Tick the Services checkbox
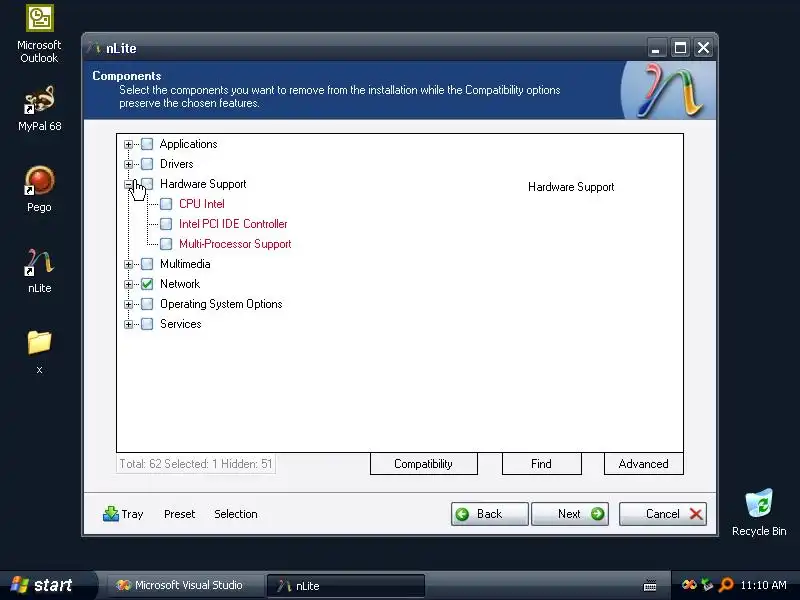 (x=147, y=324)
